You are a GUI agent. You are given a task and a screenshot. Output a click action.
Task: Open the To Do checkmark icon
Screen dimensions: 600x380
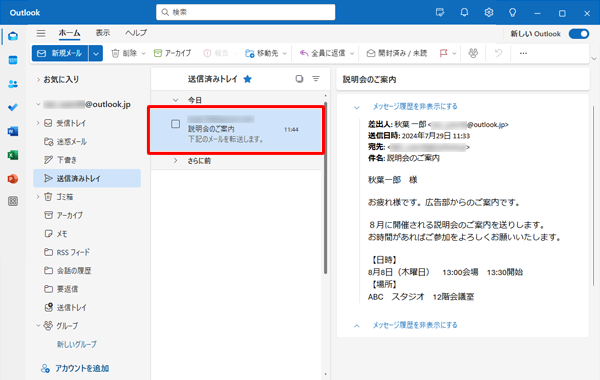click(13, 108)
